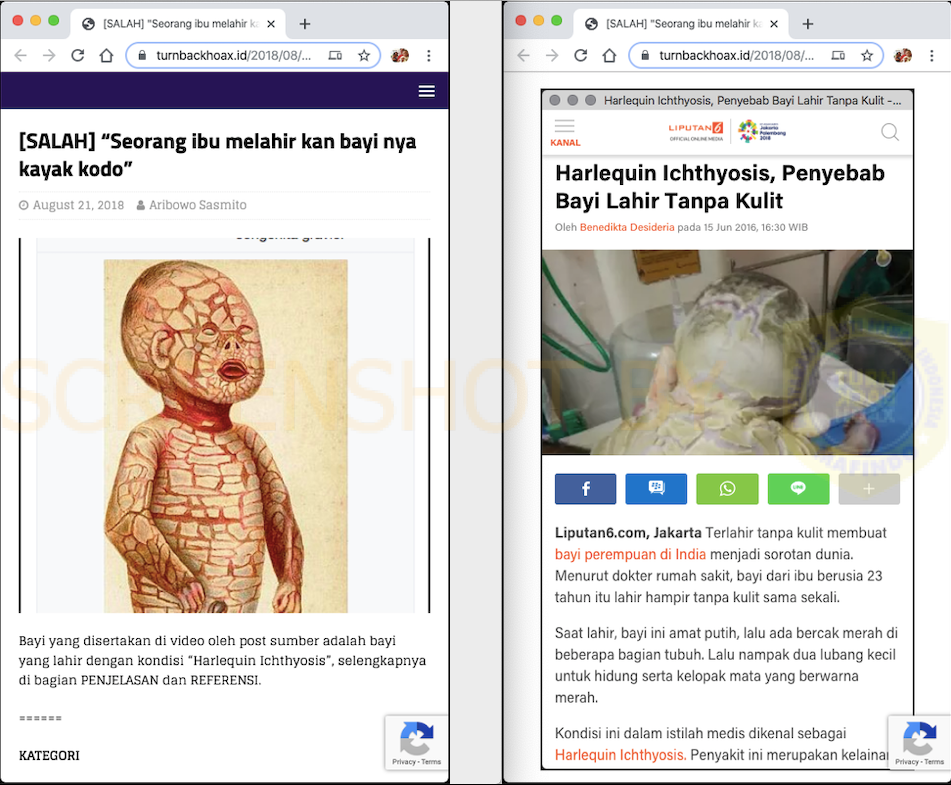Click the address bar in left window
Screen dimensions: 951x785
(253, 56)
